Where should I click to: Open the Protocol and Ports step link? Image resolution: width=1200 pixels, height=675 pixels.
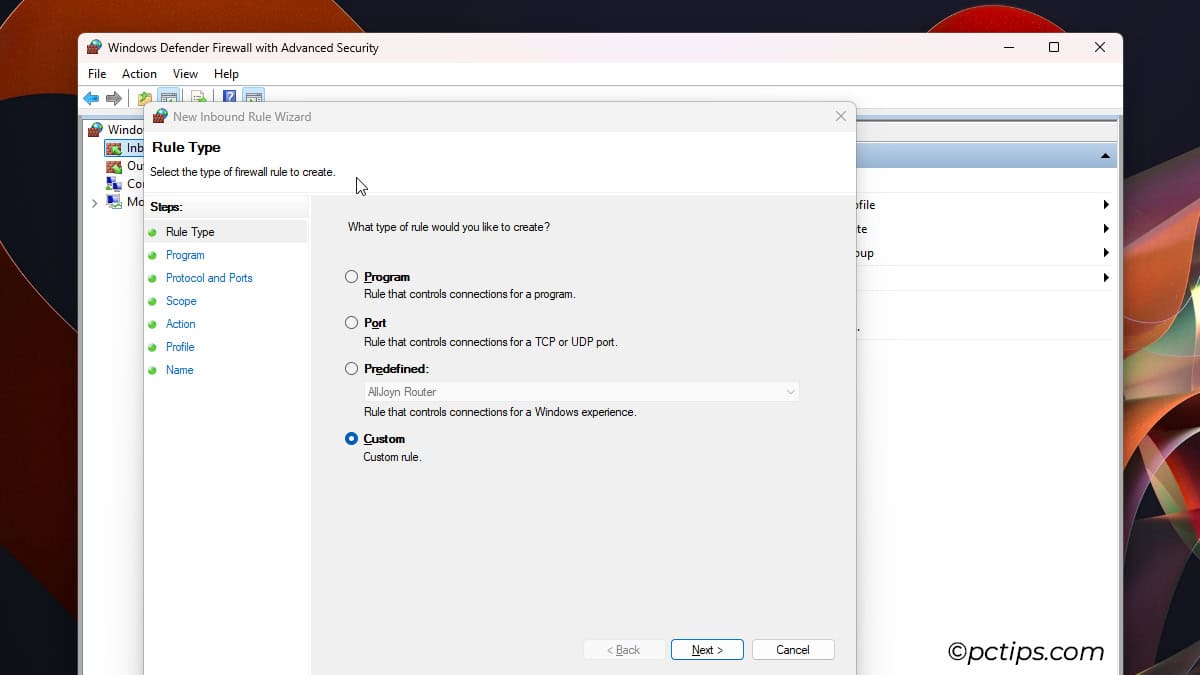[x=209, y=278]
